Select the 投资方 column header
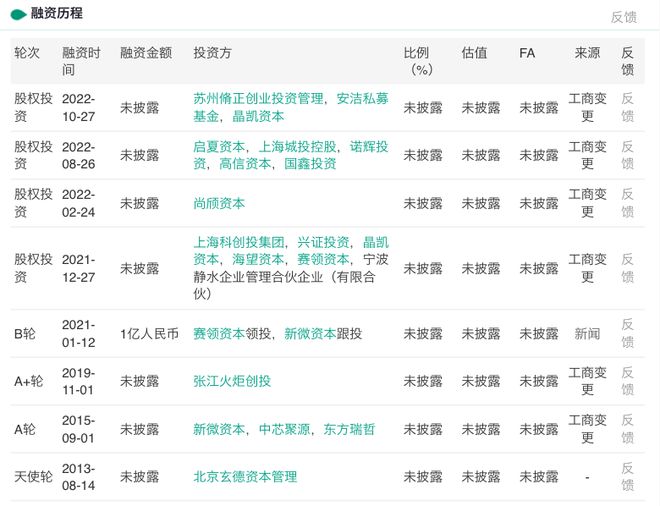Image resolution: width=660 pixels, height=506 pixels. [x=213, y=53]
